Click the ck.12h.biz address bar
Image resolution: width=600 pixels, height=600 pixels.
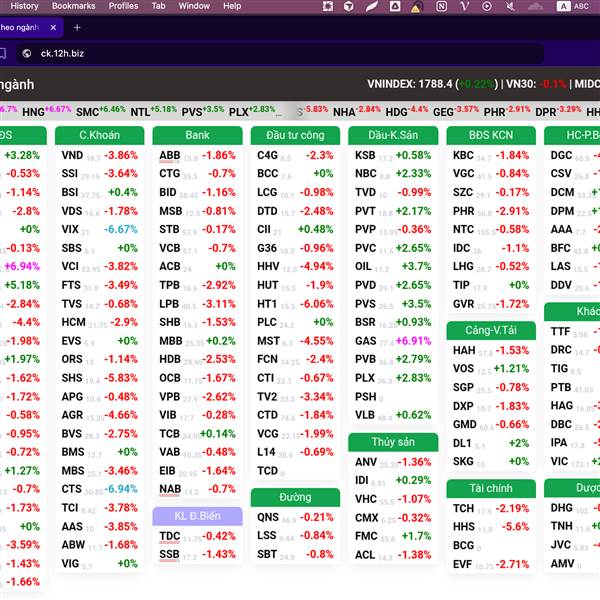279,54
